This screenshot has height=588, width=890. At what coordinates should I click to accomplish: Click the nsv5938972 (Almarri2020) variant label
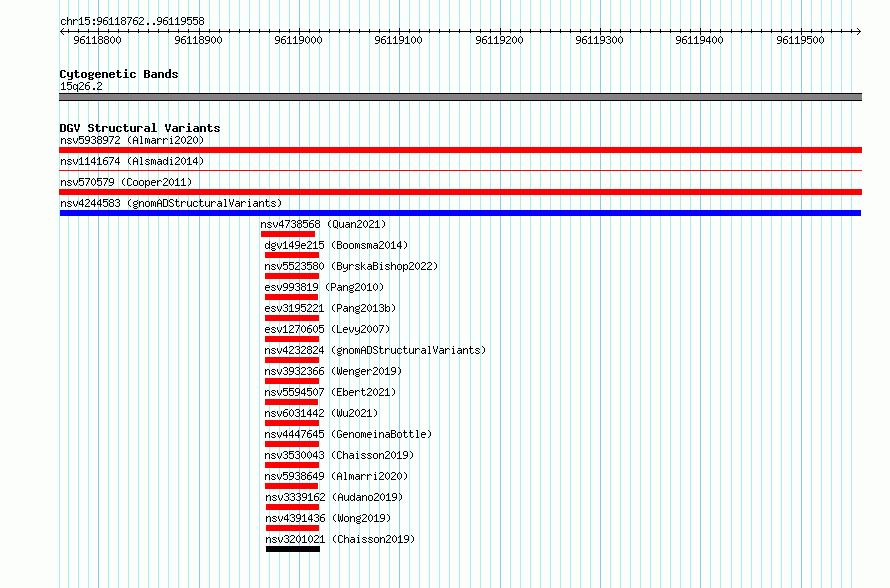click(132, 140)
